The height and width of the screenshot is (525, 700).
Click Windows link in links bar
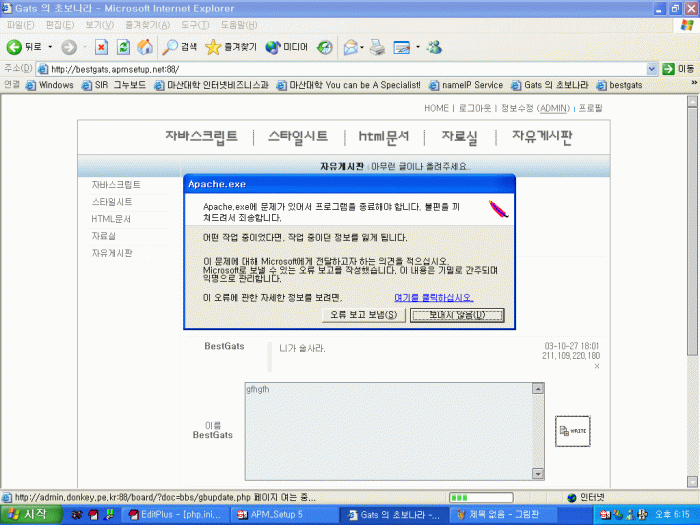point(50,85)
